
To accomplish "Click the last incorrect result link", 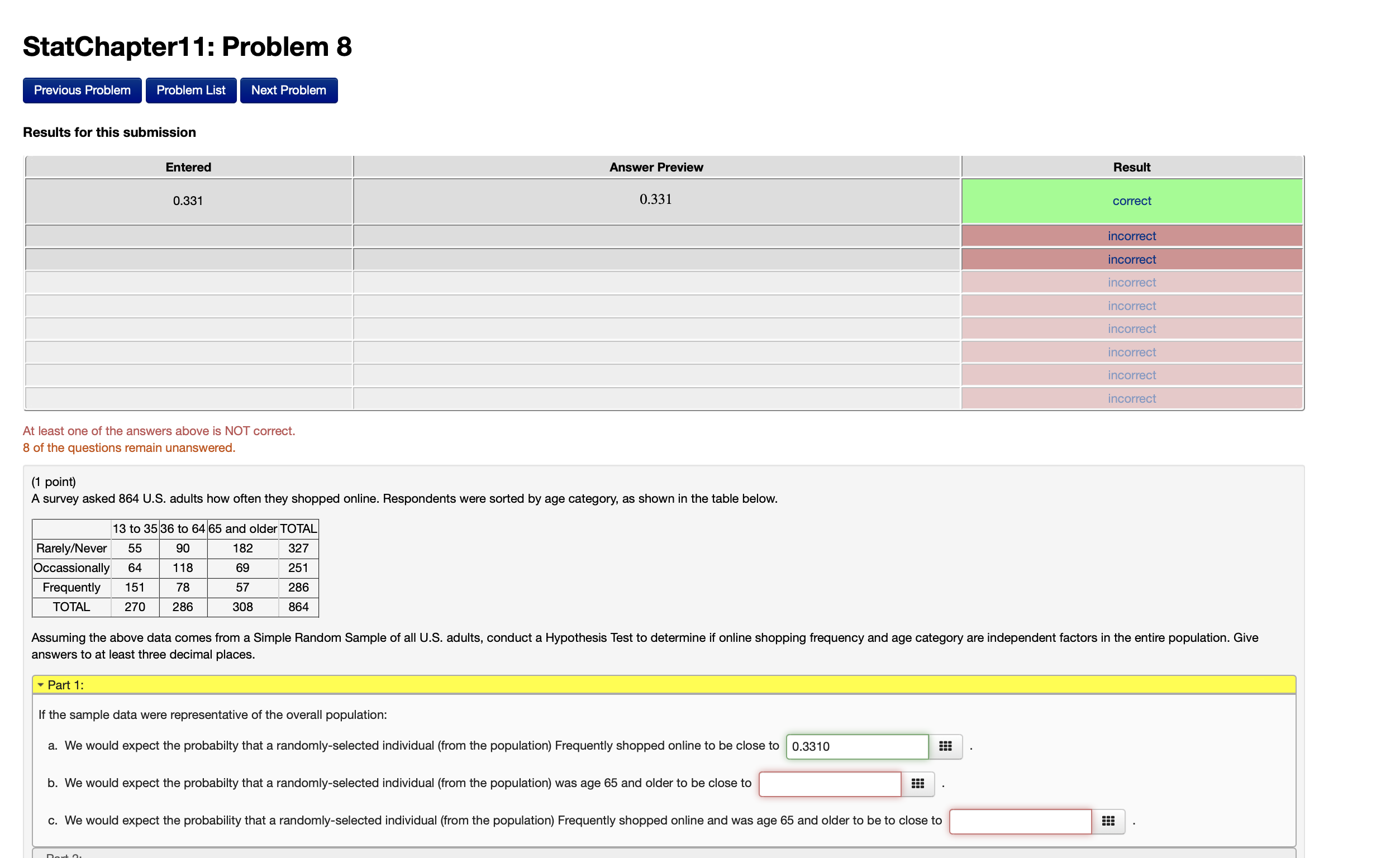I will coord(1131,398).
